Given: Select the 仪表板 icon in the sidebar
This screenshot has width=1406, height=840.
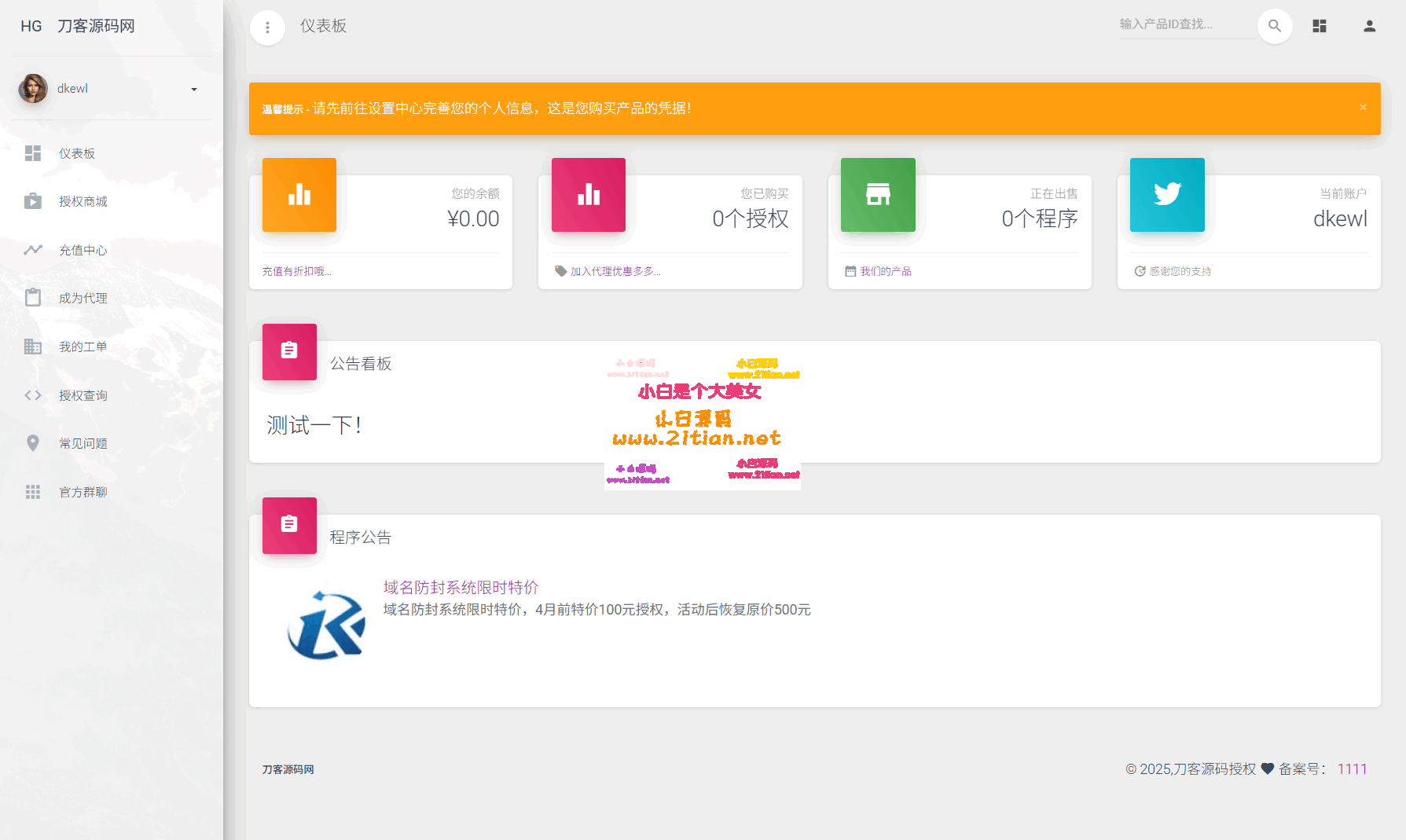Looking at the screenshot, I should [x=33, y=153].
